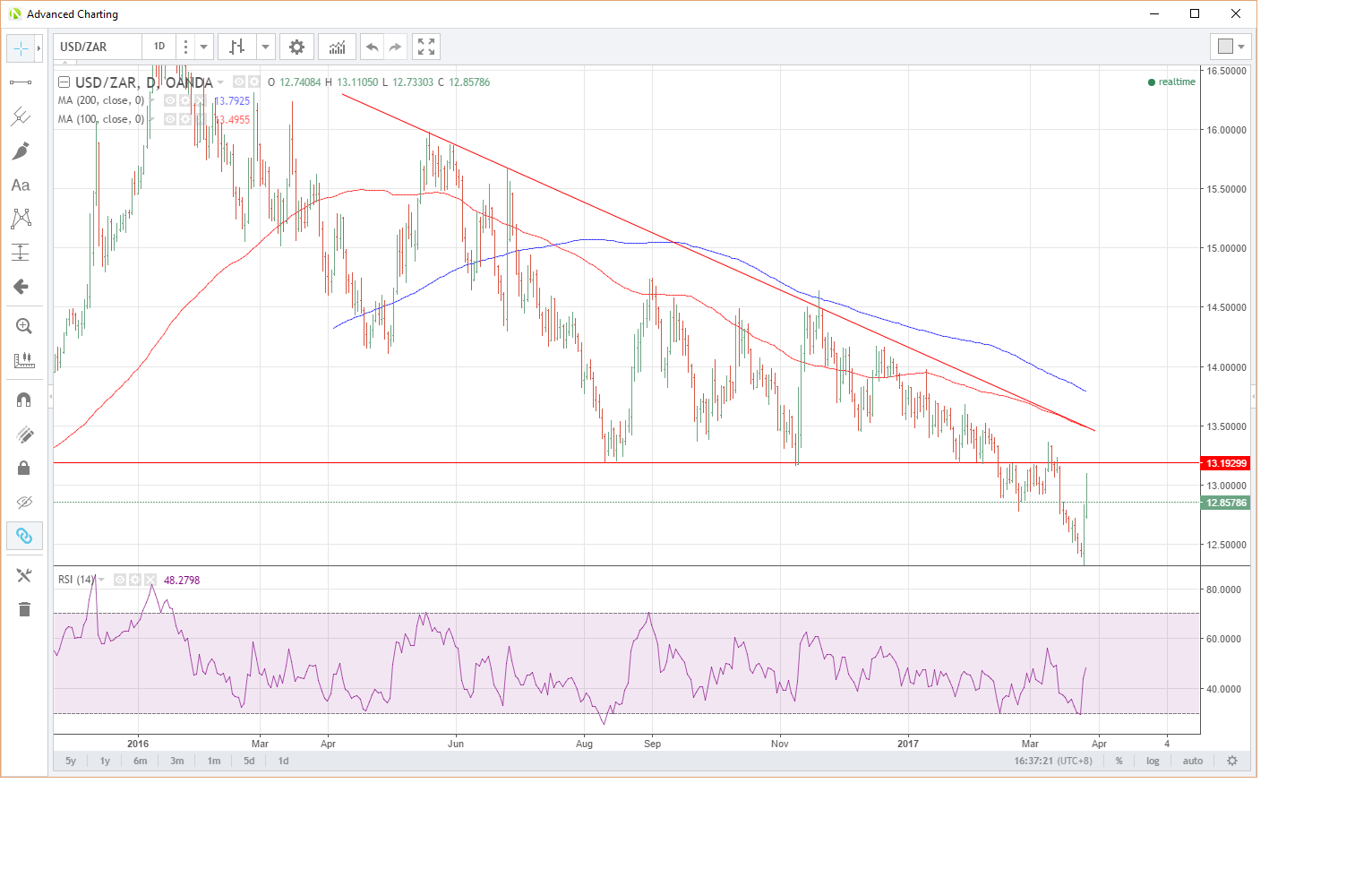The height and width of the screenshot is (878, 1372).
Task: Open bottom-right chart settings gear
Action: click(x=1232, y=761)
